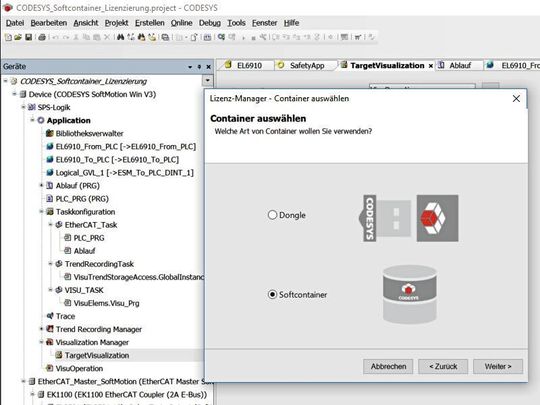Open the Debug menu
The height and width of the screenshot is (405, 540).
pos(210,23)
